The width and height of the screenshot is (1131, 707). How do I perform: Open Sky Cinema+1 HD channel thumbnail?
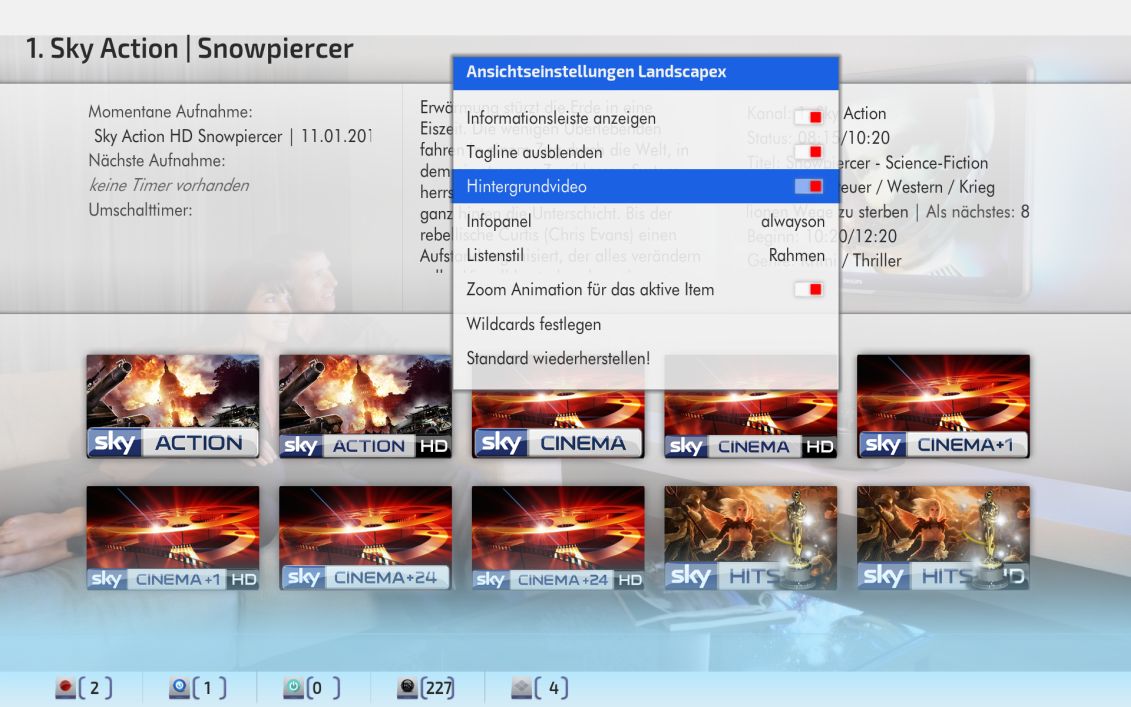[173, 537]
